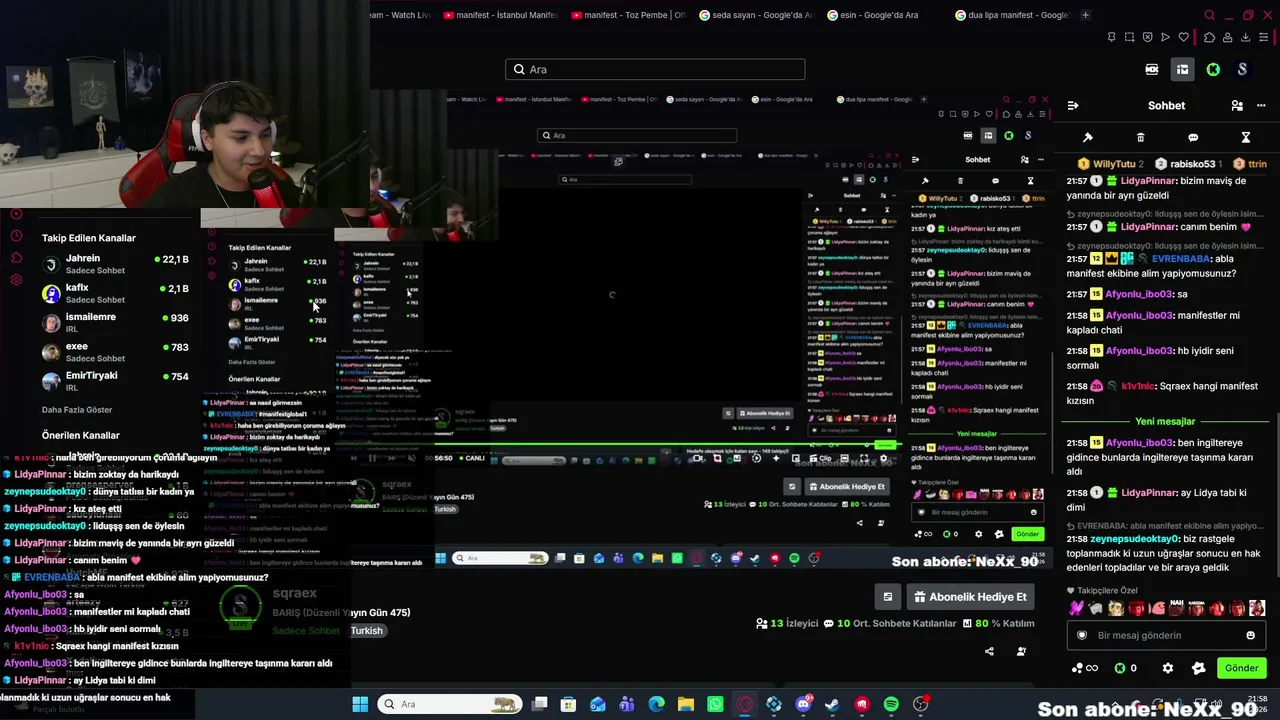This screenshot has height=720, width=1280.
Task: Open the Windows Start menu
Action: point(360,704)
